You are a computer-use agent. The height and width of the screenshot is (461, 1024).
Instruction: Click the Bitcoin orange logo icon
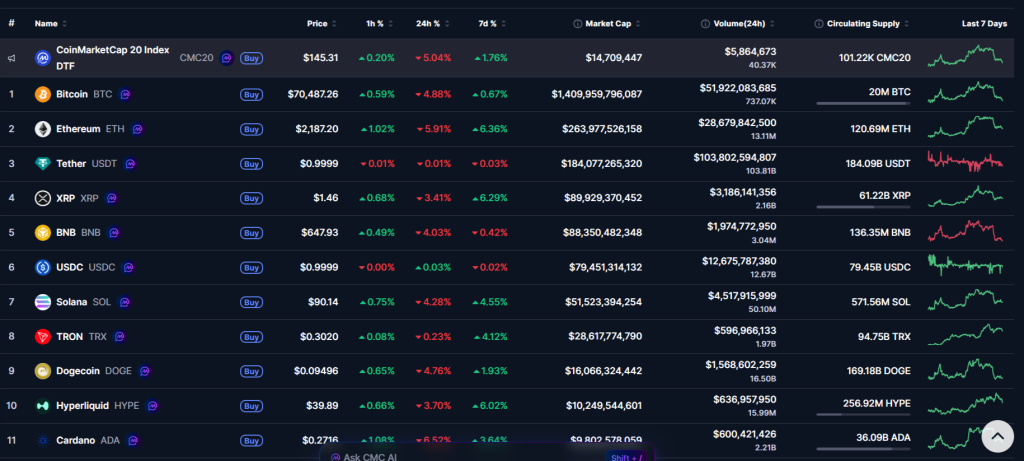43,94
